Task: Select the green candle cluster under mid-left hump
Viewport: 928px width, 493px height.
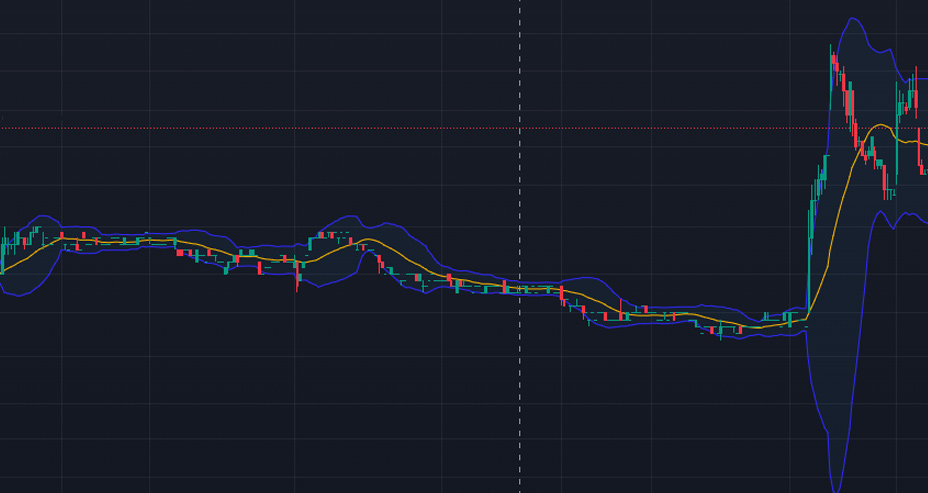Action: click(325, 237)
